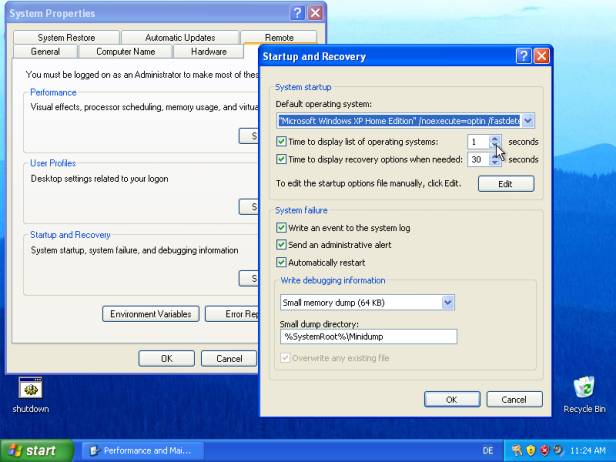Disable Automatically restart option
The image size is (616, 462).
281,262
